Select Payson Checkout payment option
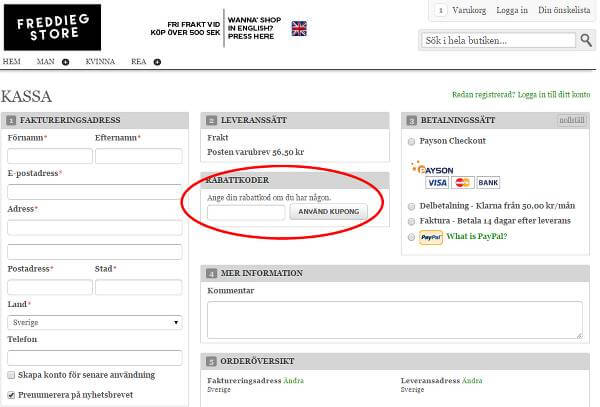Screen dimensions: 600x407 coord(411,141)
